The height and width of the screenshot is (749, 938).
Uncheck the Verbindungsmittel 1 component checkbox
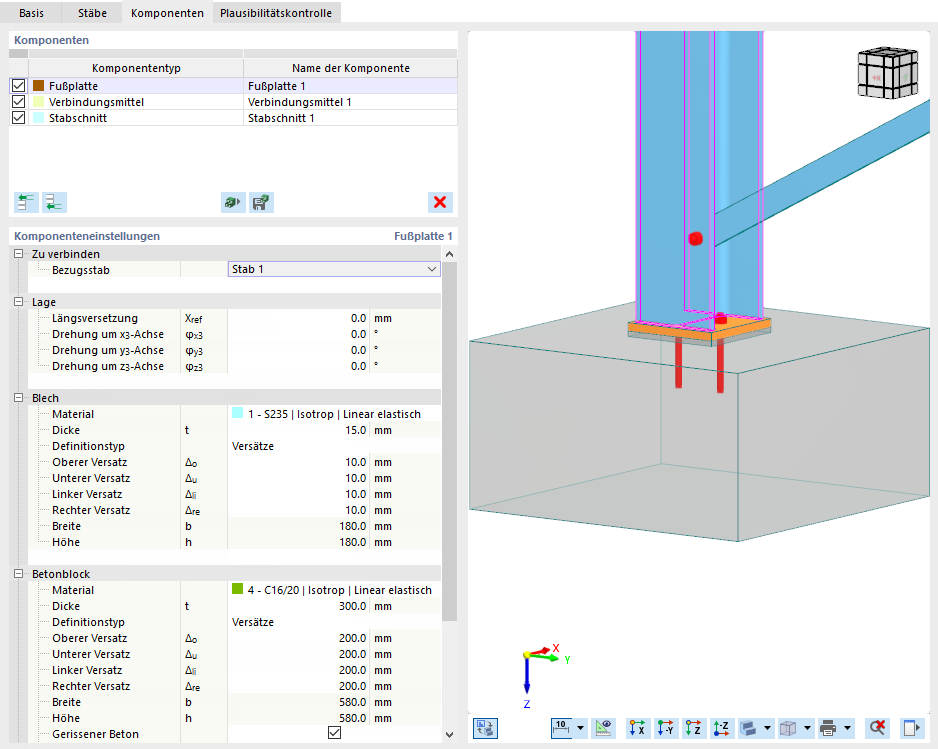[x=17, y=101]
